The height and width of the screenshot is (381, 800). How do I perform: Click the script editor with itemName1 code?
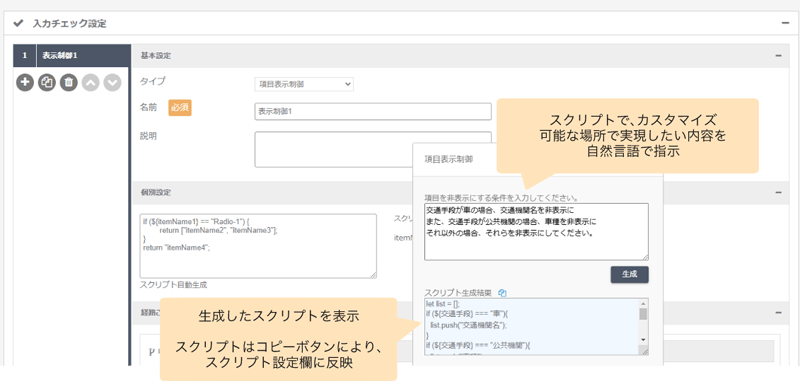click(x=258, y=246)
